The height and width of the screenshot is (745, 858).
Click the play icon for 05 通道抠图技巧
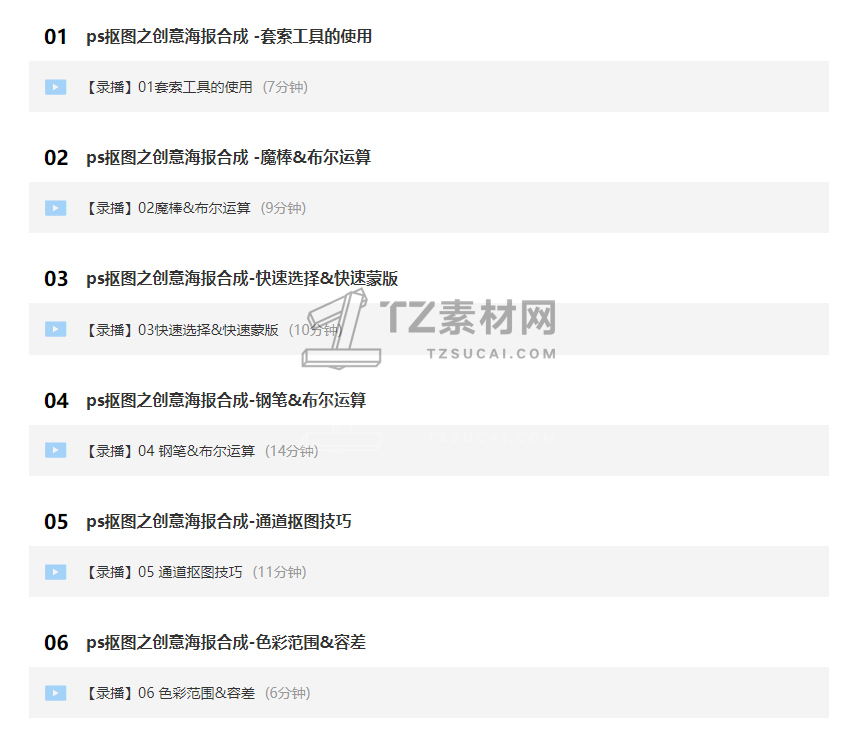55,571
